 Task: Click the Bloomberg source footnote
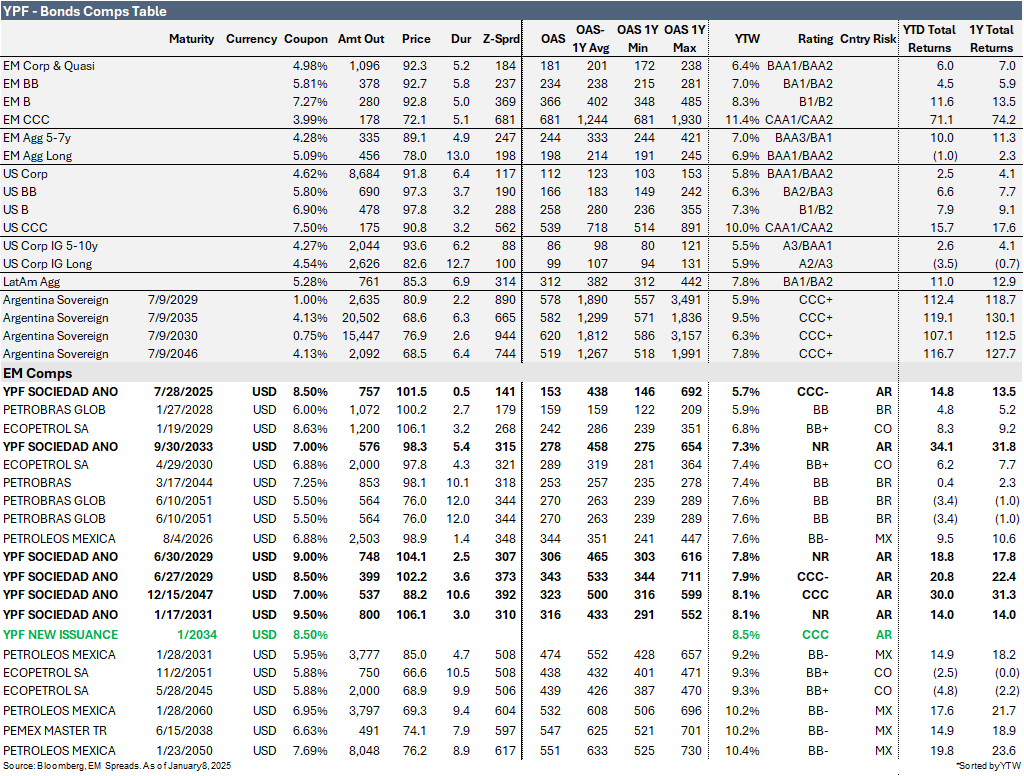click(x=117, y=766)
